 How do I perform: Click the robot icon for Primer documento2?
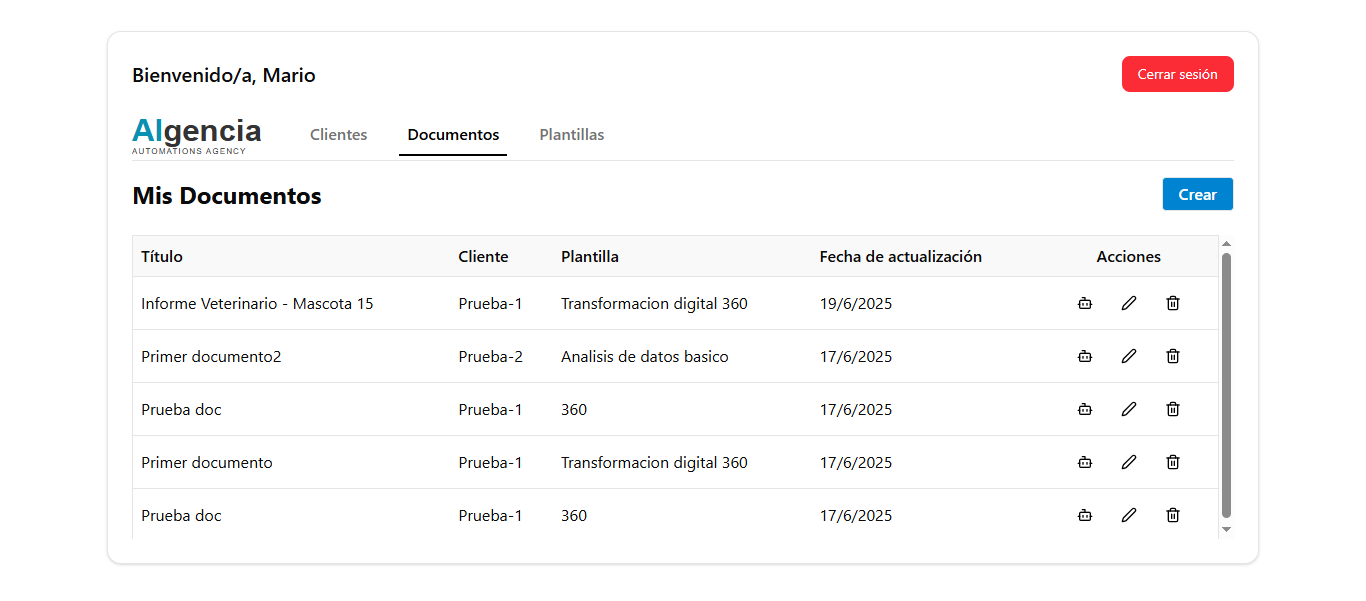point(1085,356)
